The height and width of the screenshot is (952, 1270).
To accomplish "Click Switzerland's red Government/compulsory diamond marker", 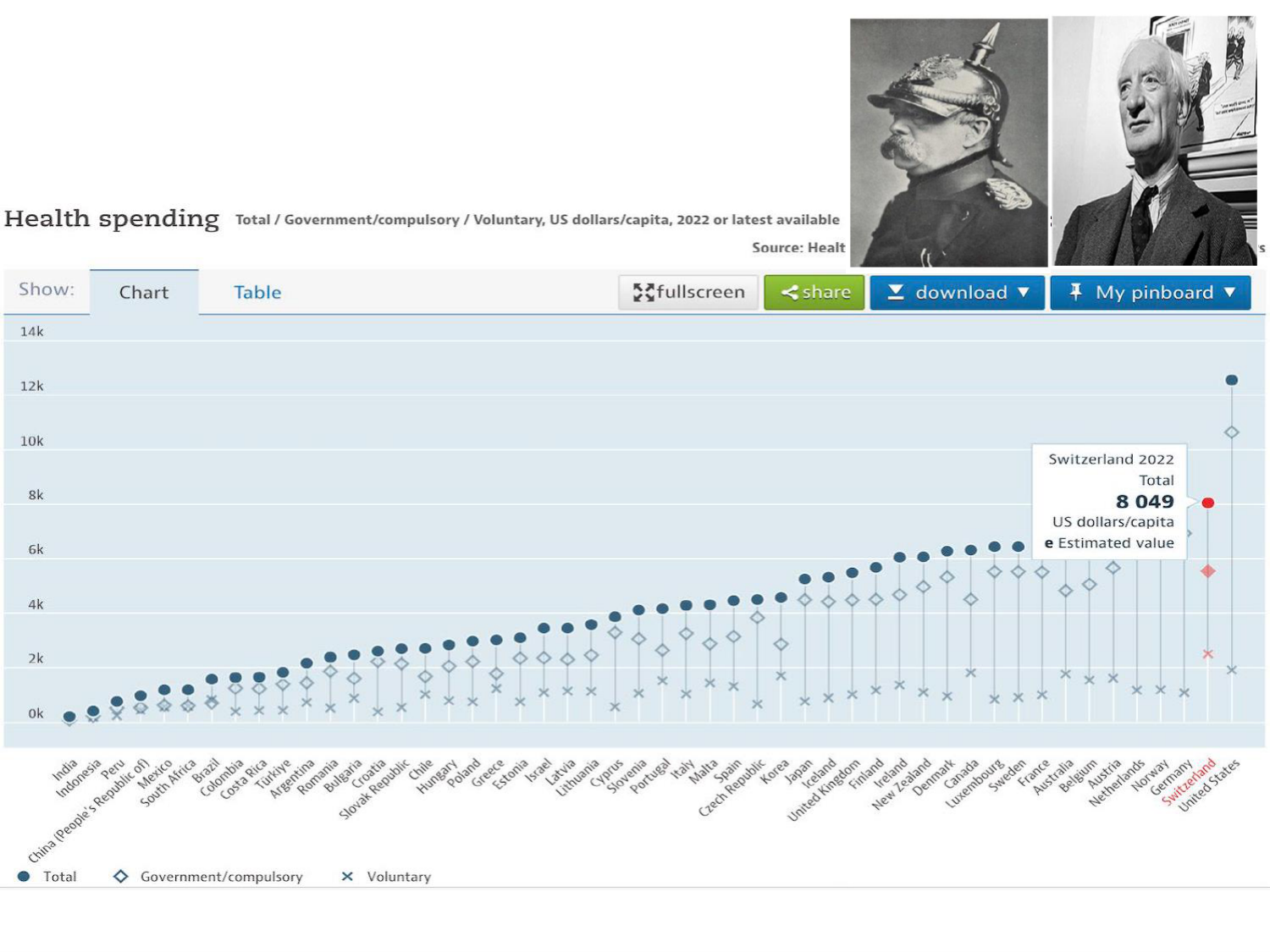I will (1207, 571).
